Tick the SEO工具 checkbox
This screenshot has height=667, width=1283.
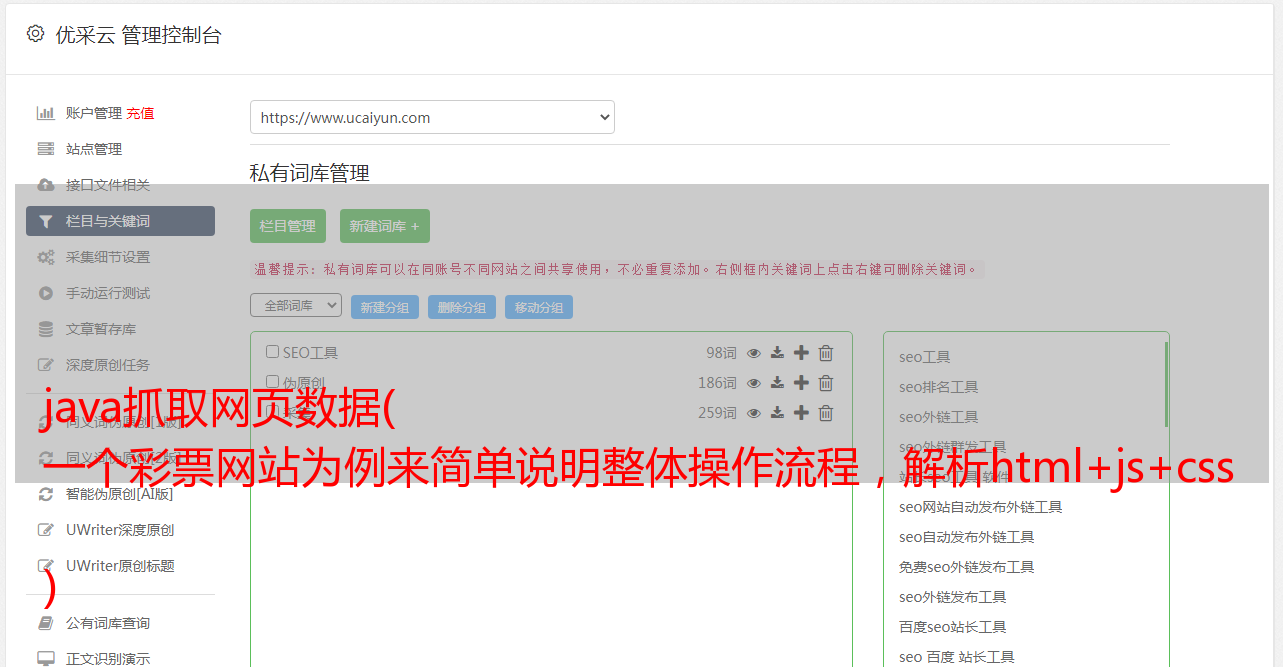(x=272, y=352)
